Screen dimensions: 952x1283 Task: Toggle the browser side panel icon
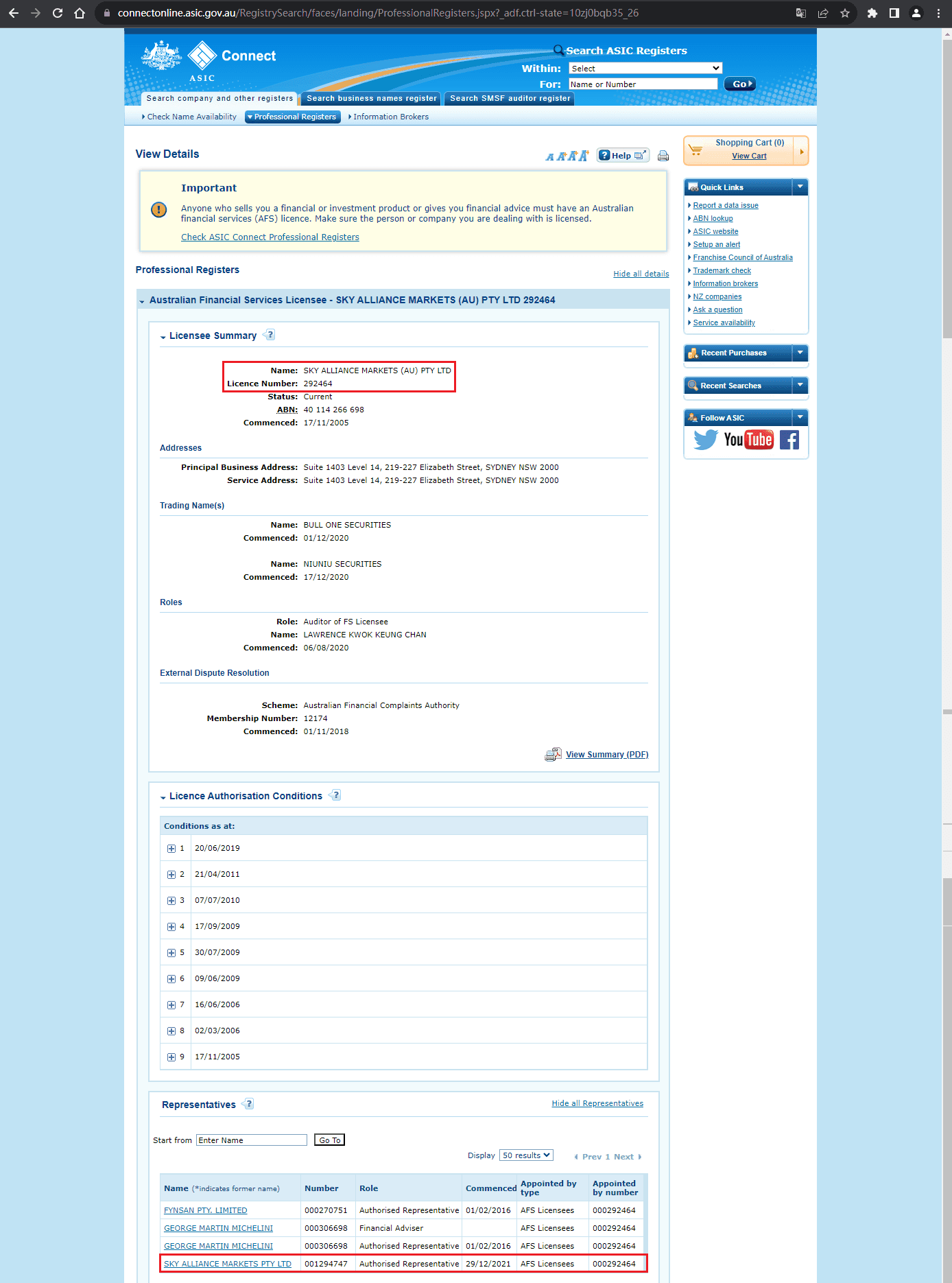coord(894,13)
